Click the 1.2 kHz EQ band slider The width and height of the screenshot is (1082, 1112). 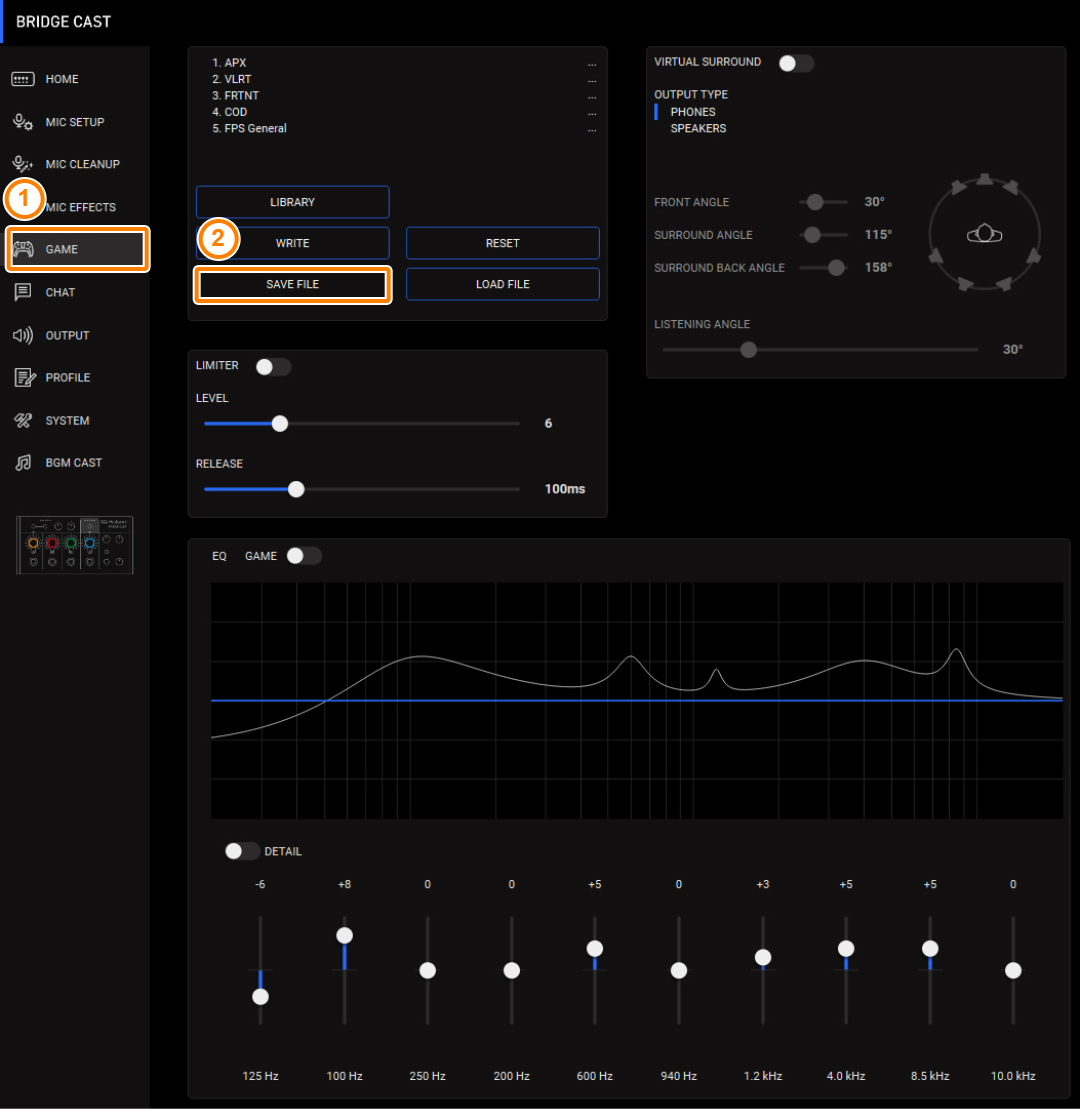763,958
